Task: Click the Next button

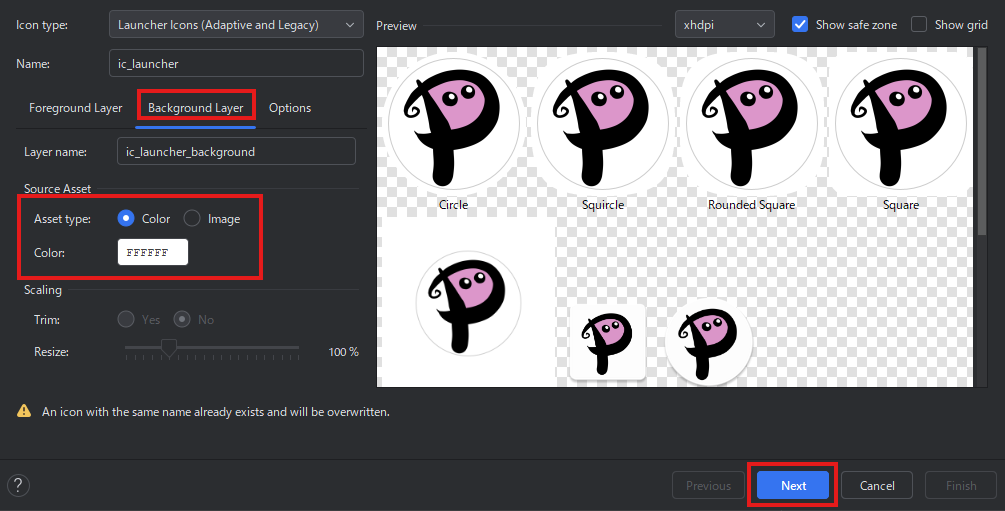Action: point(793,485)
